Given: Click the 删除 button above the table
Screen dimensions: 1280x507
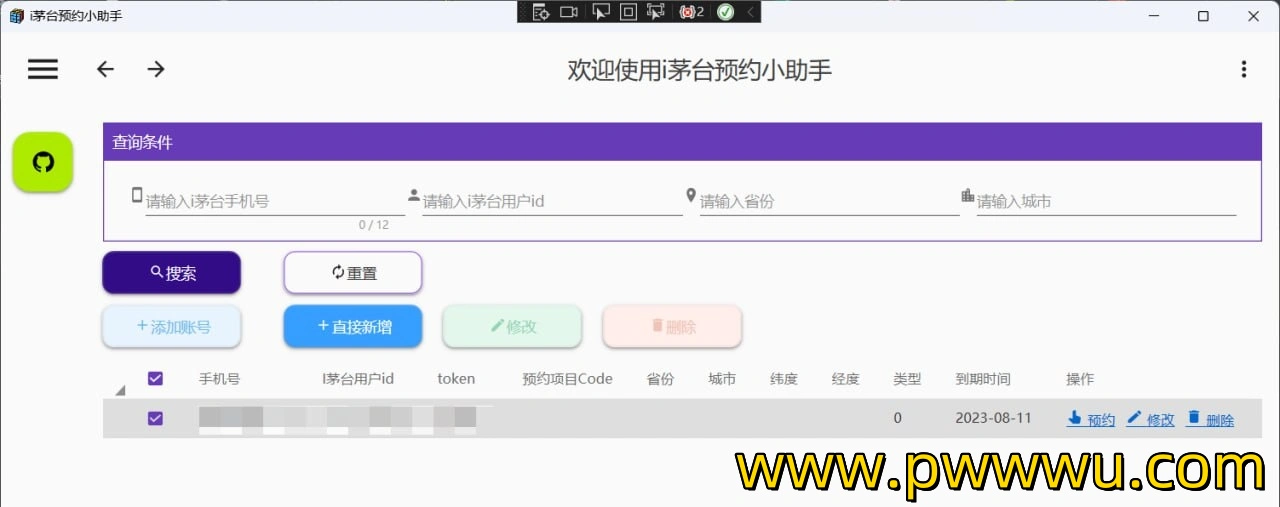Looking at the screenshot, I should [672, 326].
